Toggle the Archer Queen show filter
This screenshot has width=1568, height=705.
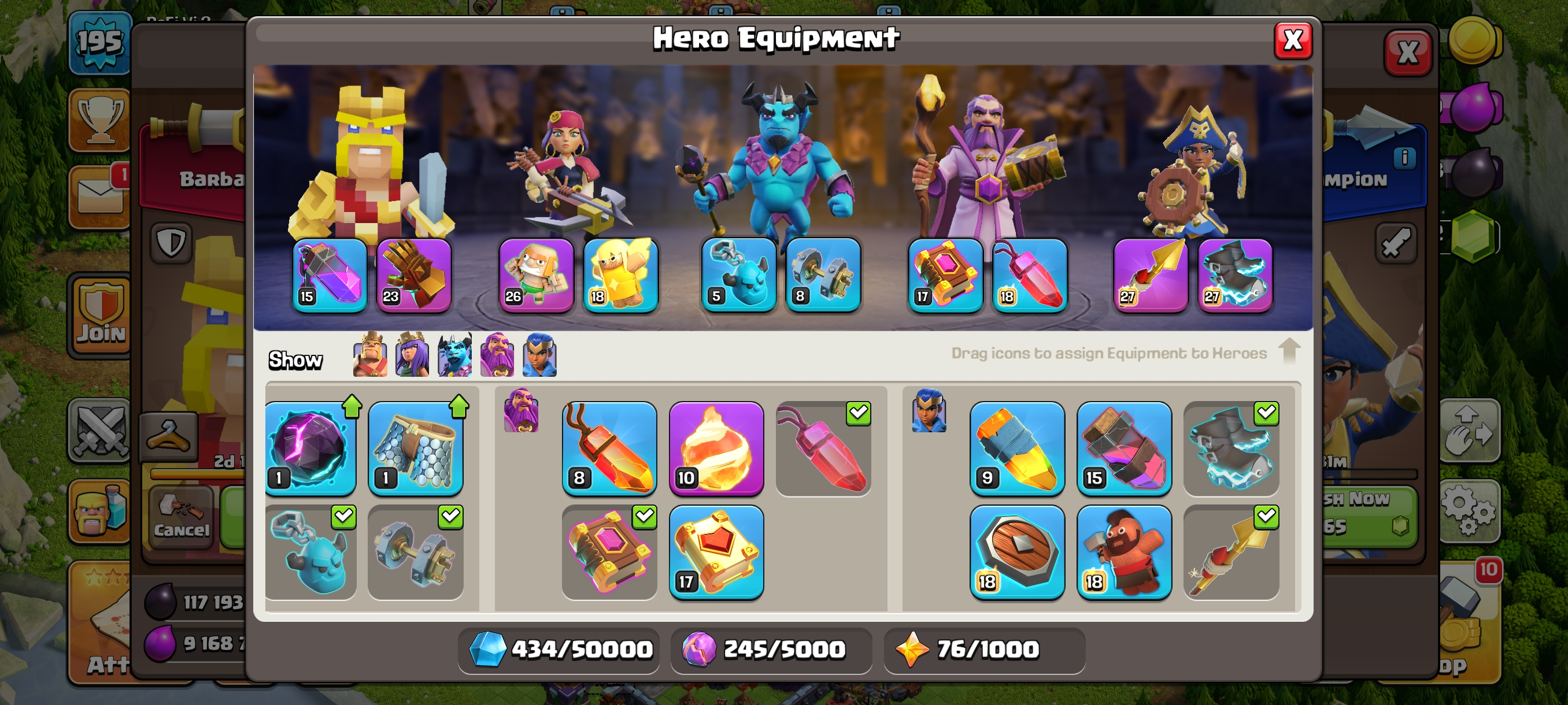(412, 355)
